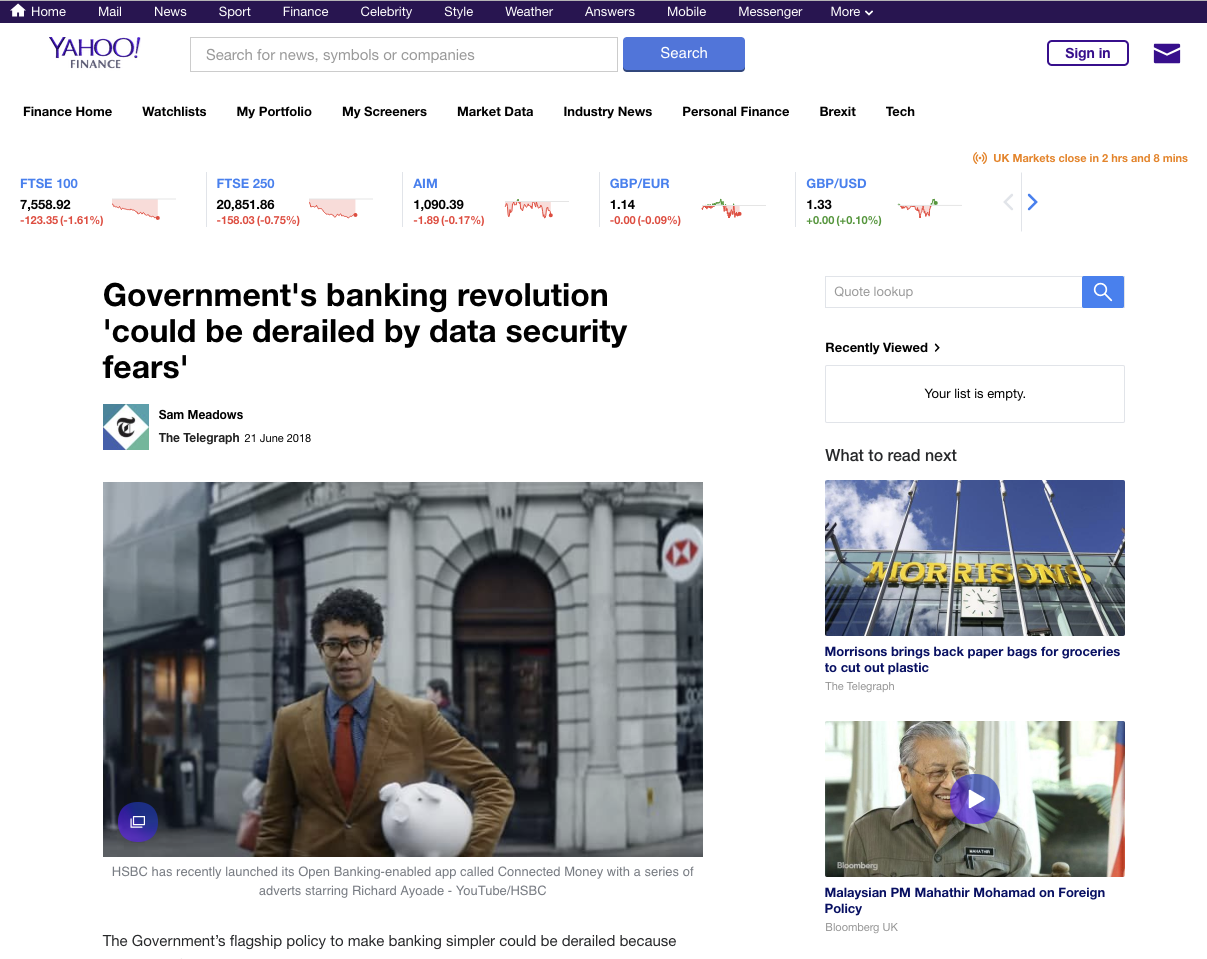The height and width of the screenshot is (959, 1207).
Task: Open Mail in top bar
Action: click(110, 12)
